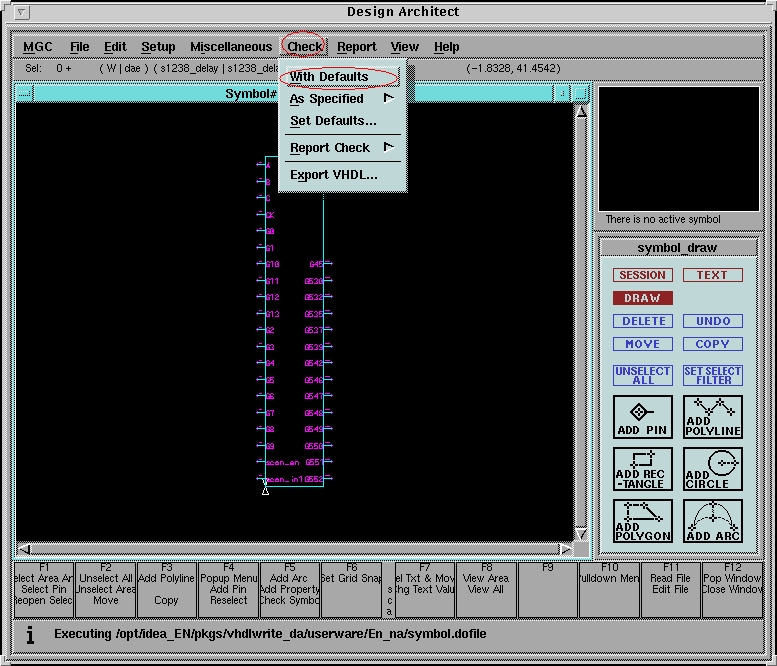The height and width of the screenshot is (666, 777).
Task: Click the horizontal scrollbar under the canvas
Action: [295, 549]
